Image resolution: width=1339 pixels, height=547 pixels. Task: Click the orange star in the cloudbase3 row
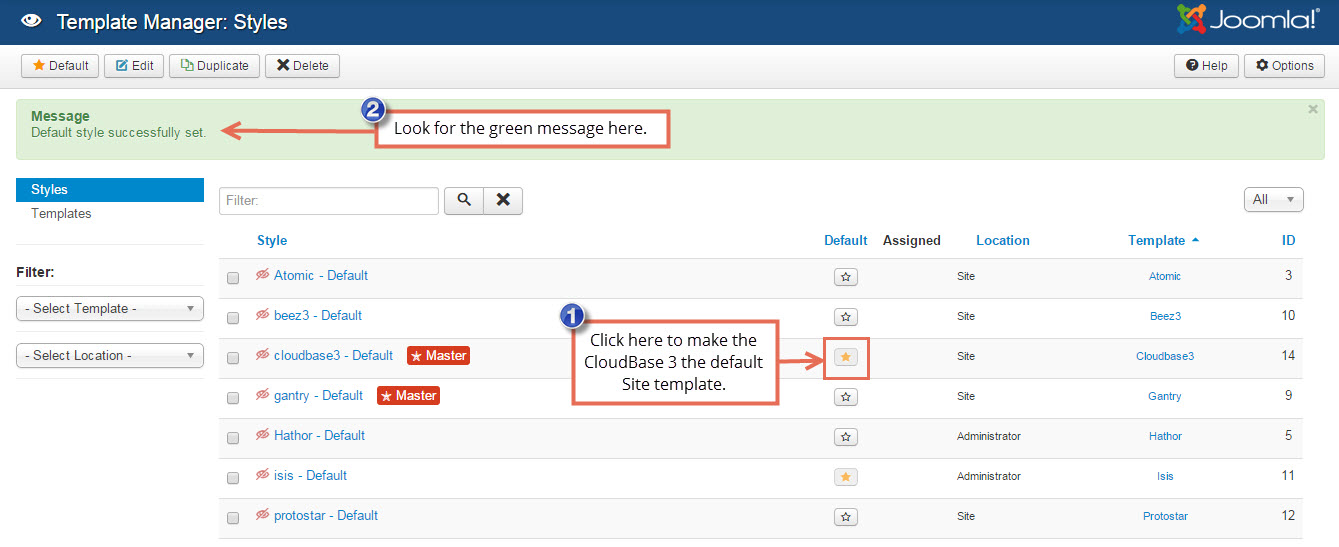pos(846,357)
